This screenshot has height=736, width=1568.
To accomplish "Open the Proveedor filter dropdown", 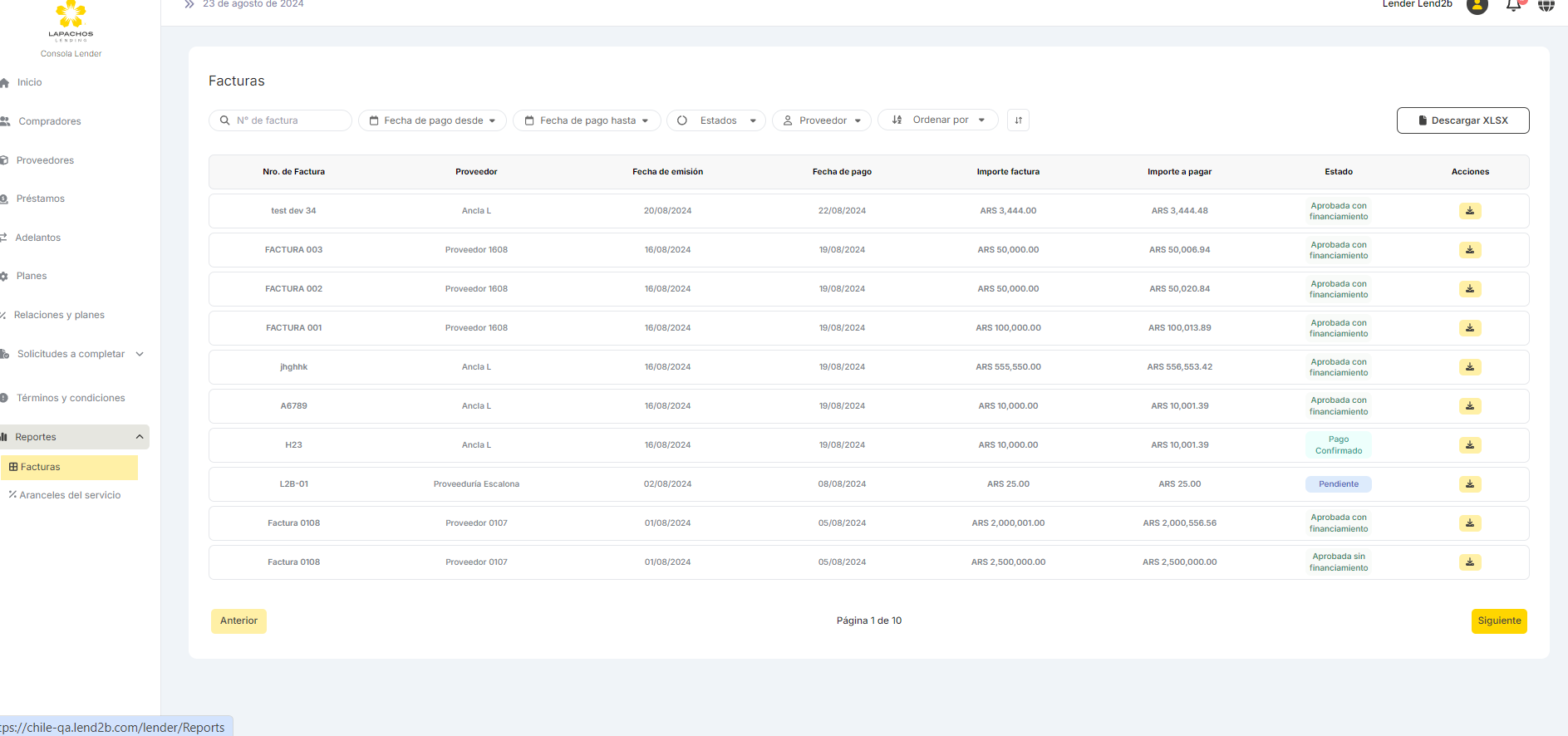I will (821, 120).
